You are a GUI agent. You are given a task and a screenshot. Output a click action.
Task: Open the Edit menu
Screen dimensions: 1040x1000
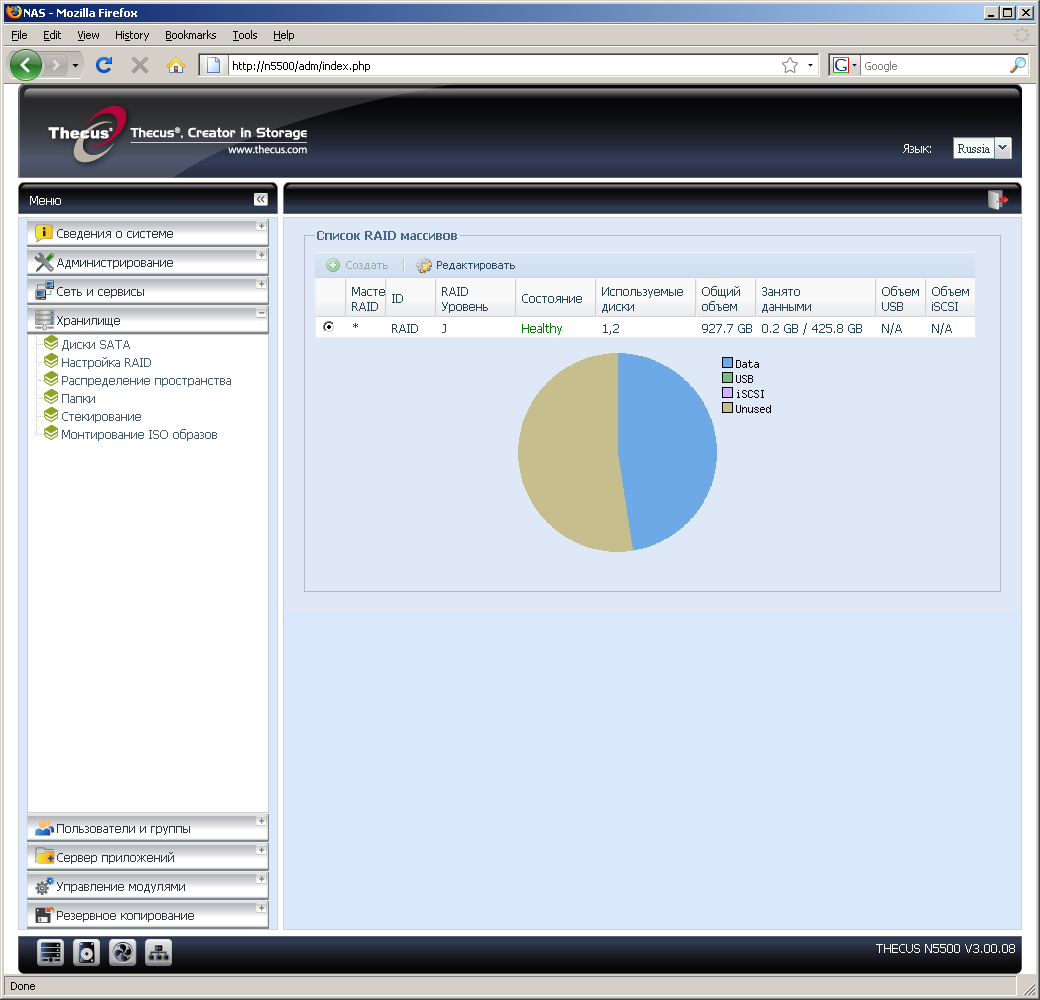pyautogui.click(x=52, y=35)
